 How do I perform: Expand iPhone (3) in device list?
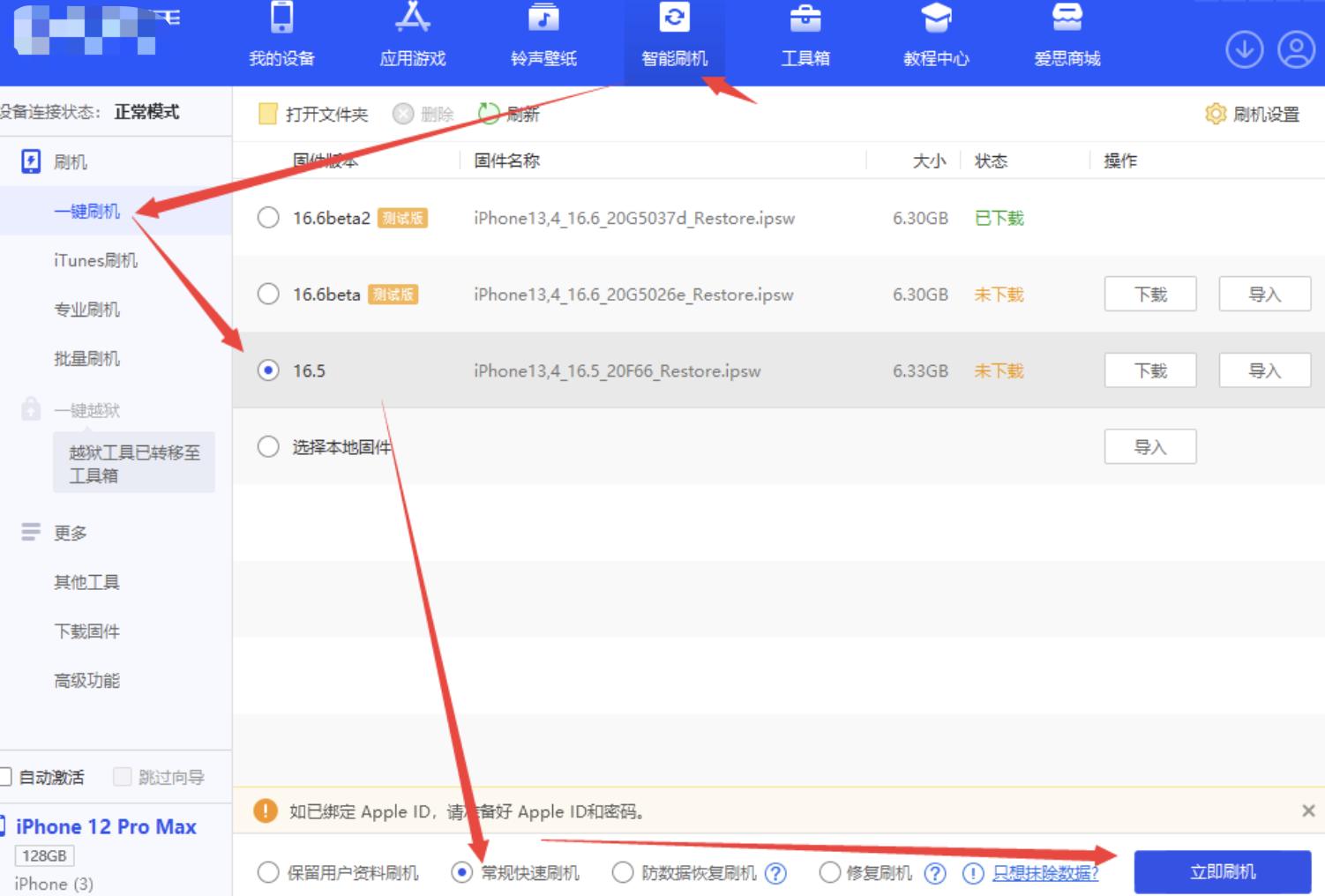[52, 883]
